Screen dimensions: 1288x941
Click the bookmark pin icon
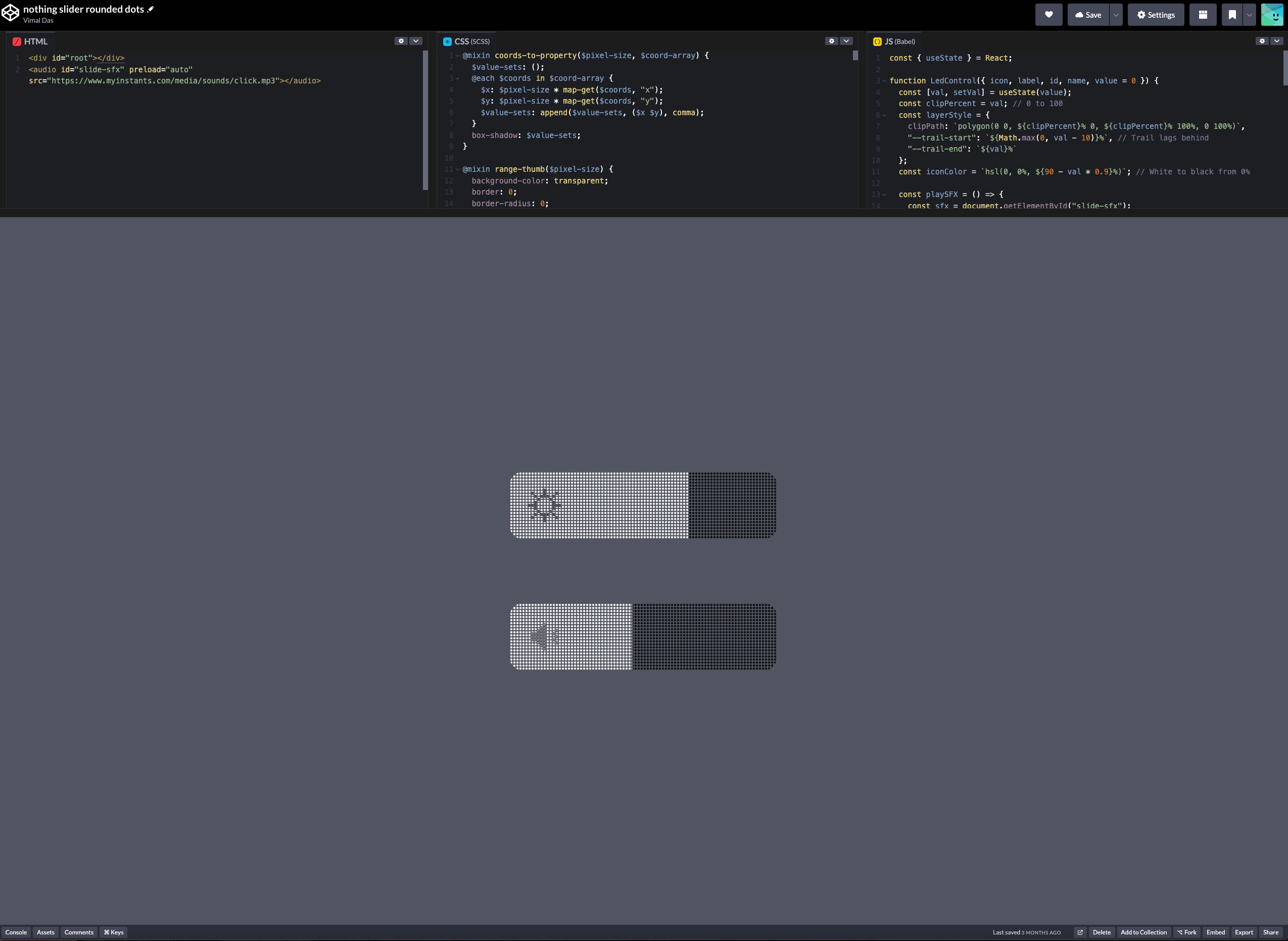pyautogui.click(x=1231, y=15)
